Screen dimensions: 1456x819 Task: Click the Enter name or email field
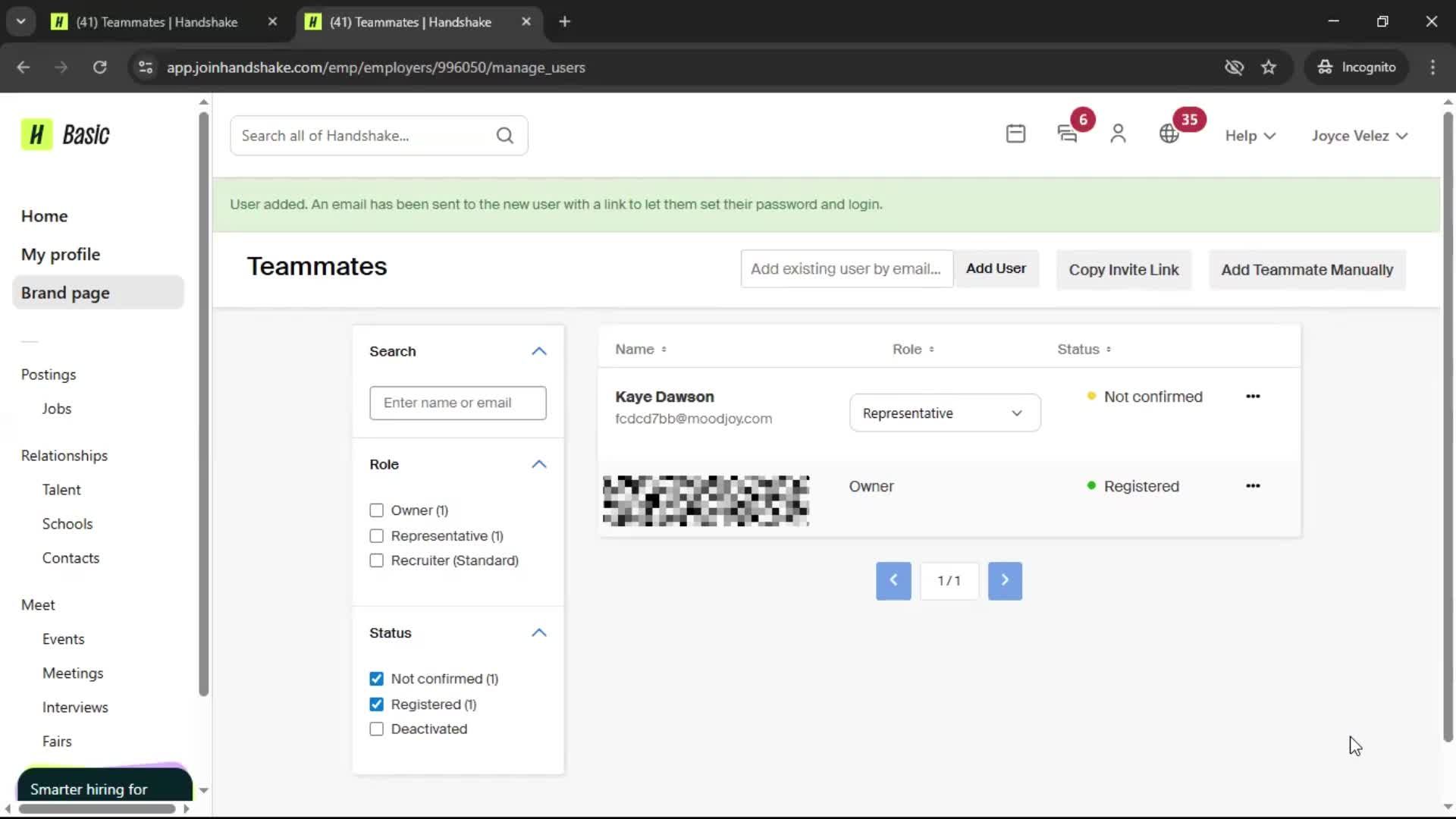(457, 403)
